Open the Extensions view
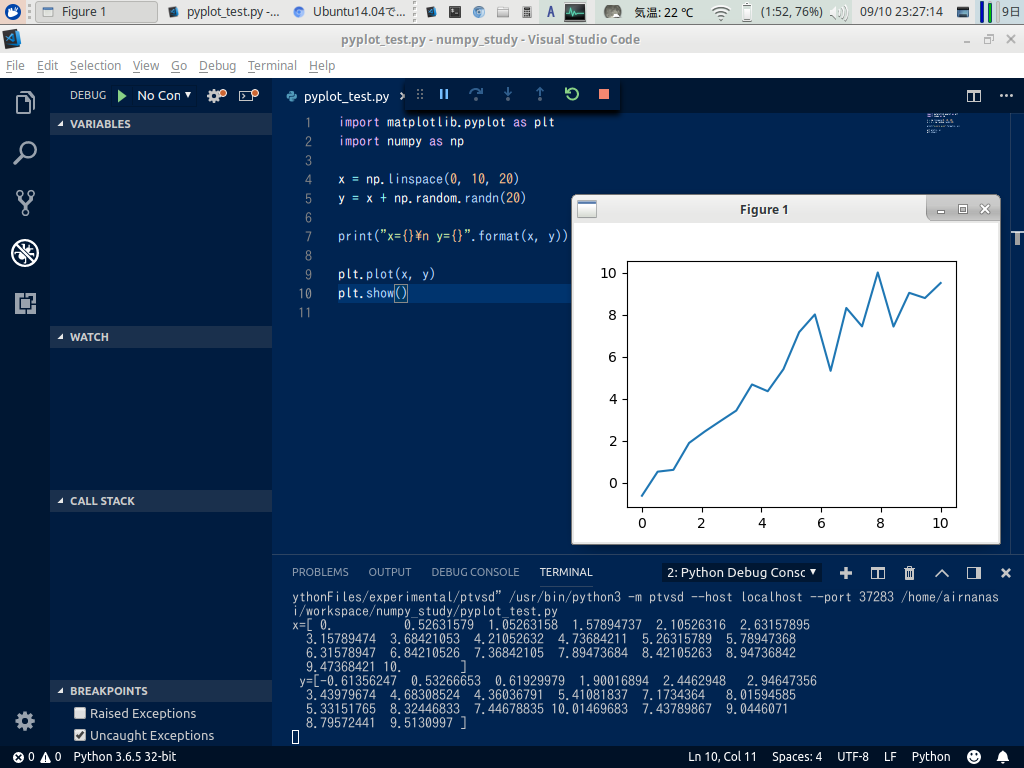The image size is (1024, 768). pyautogui.click(x=25, y=303)
